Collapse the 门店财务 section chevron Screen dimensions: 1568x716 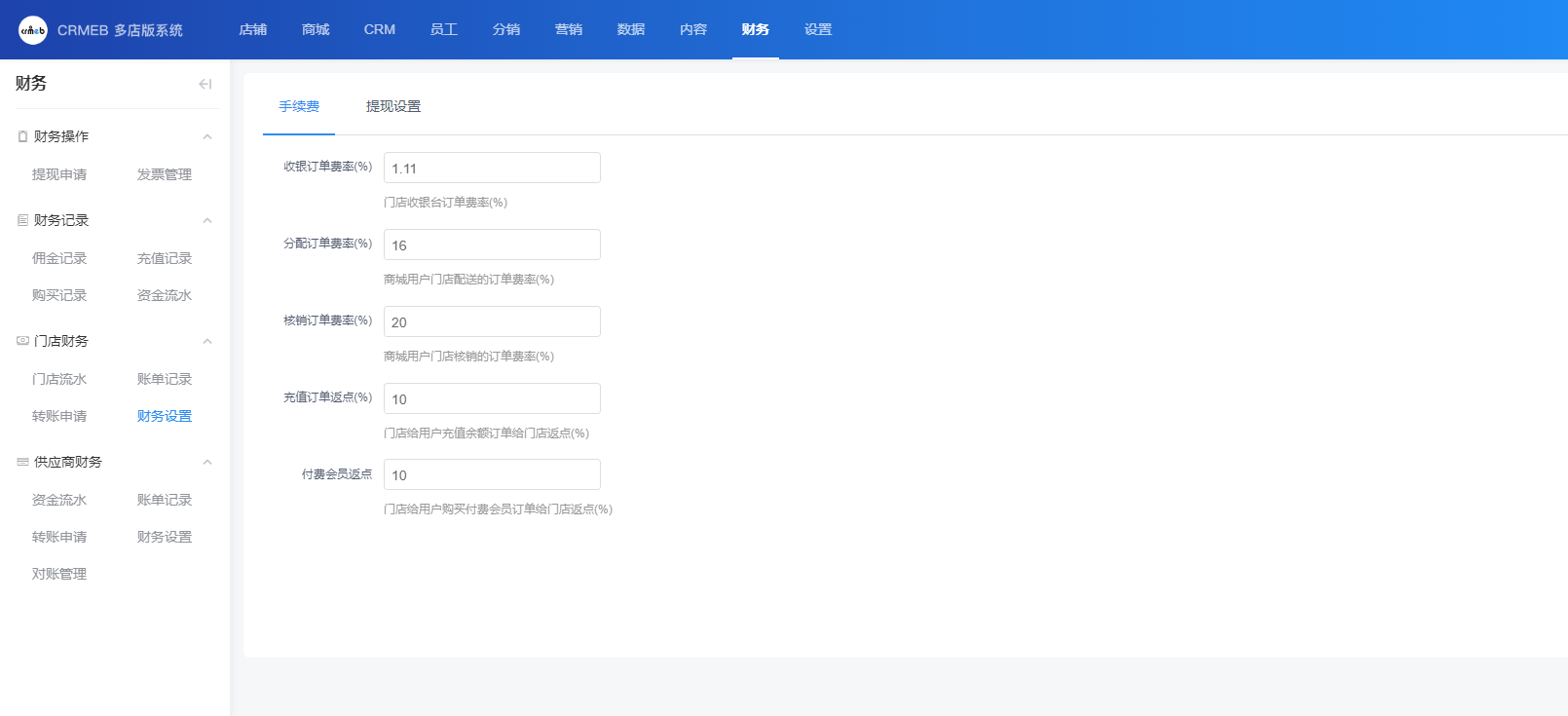point(207,341)
